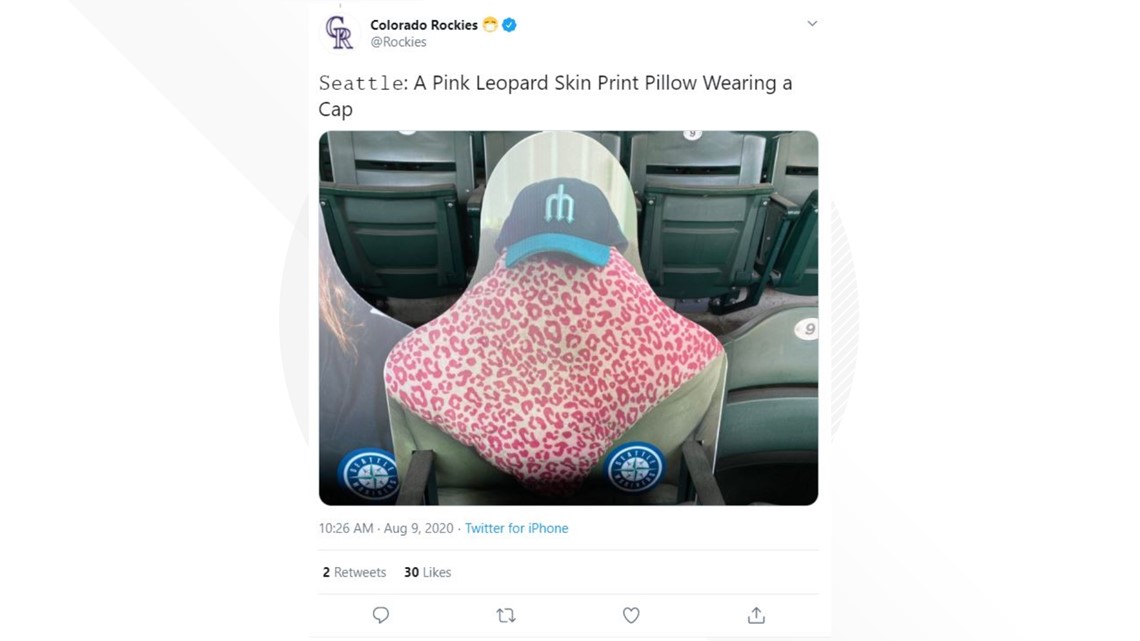
Task: Click the 10:26 AM Aug 9, 2020 timestamp
Action: tap(386, 528)
